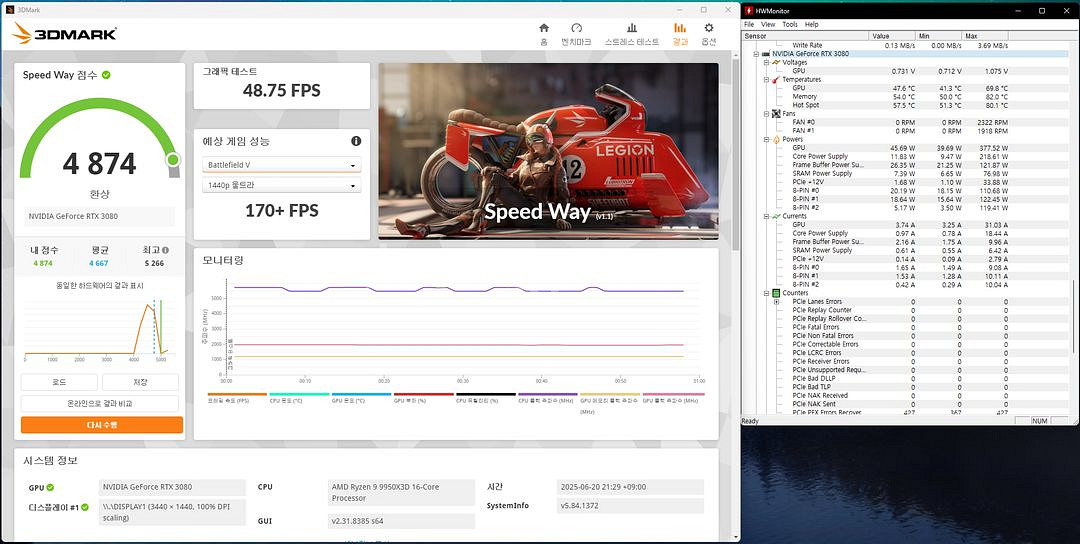This screenshot has width=1080, height=544.
Task: Click the green verified check next to Speed Way score
Action: pos(106,75)
